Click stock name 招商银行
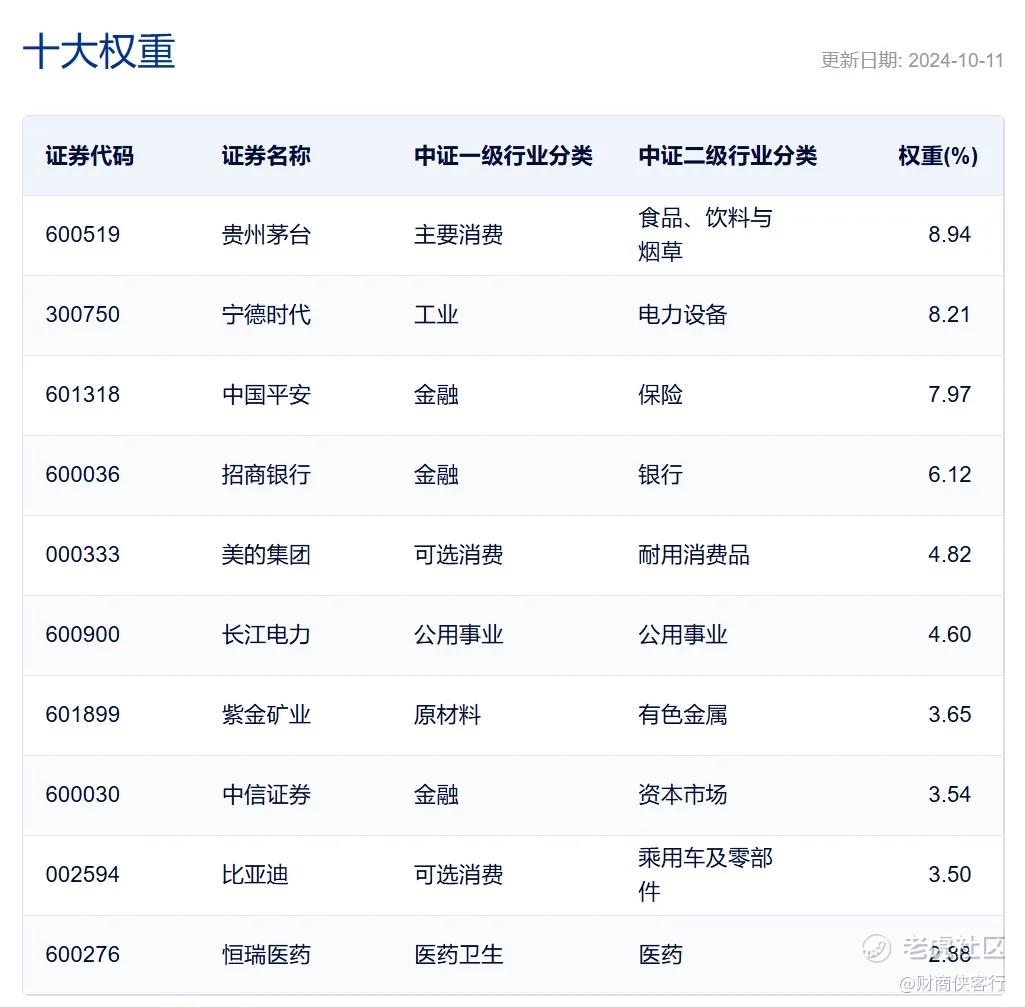The image size is (1025, 1007). click(x=266, y=474)
